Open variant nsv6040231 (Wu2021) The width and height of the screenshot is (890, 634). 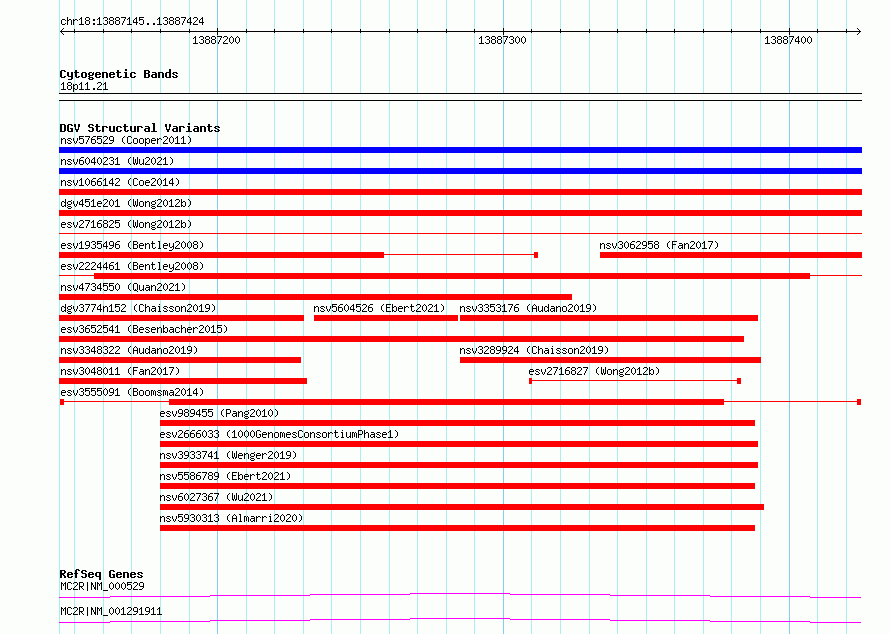117,161
